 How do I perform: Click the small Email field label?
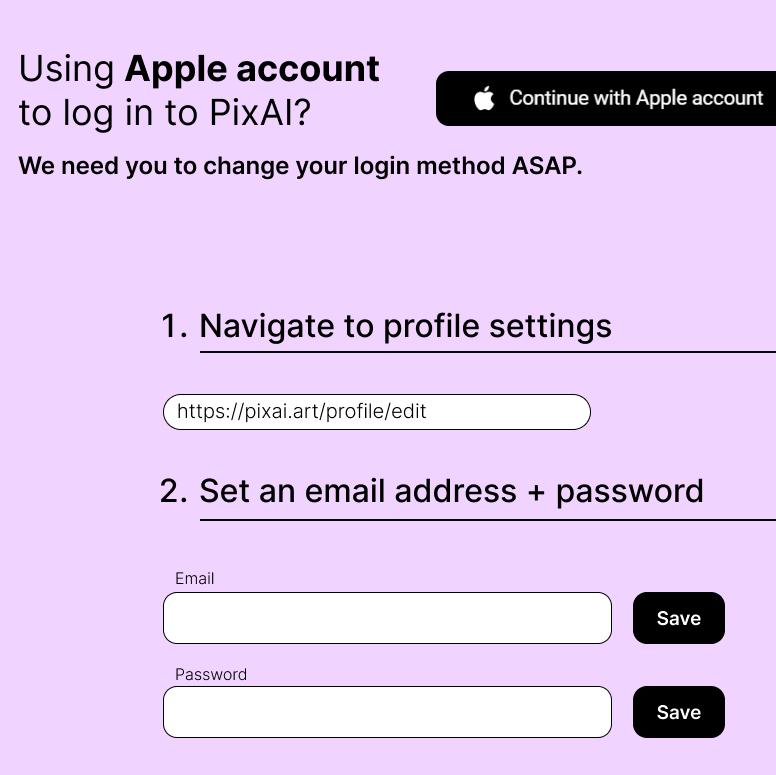(194, 578)
